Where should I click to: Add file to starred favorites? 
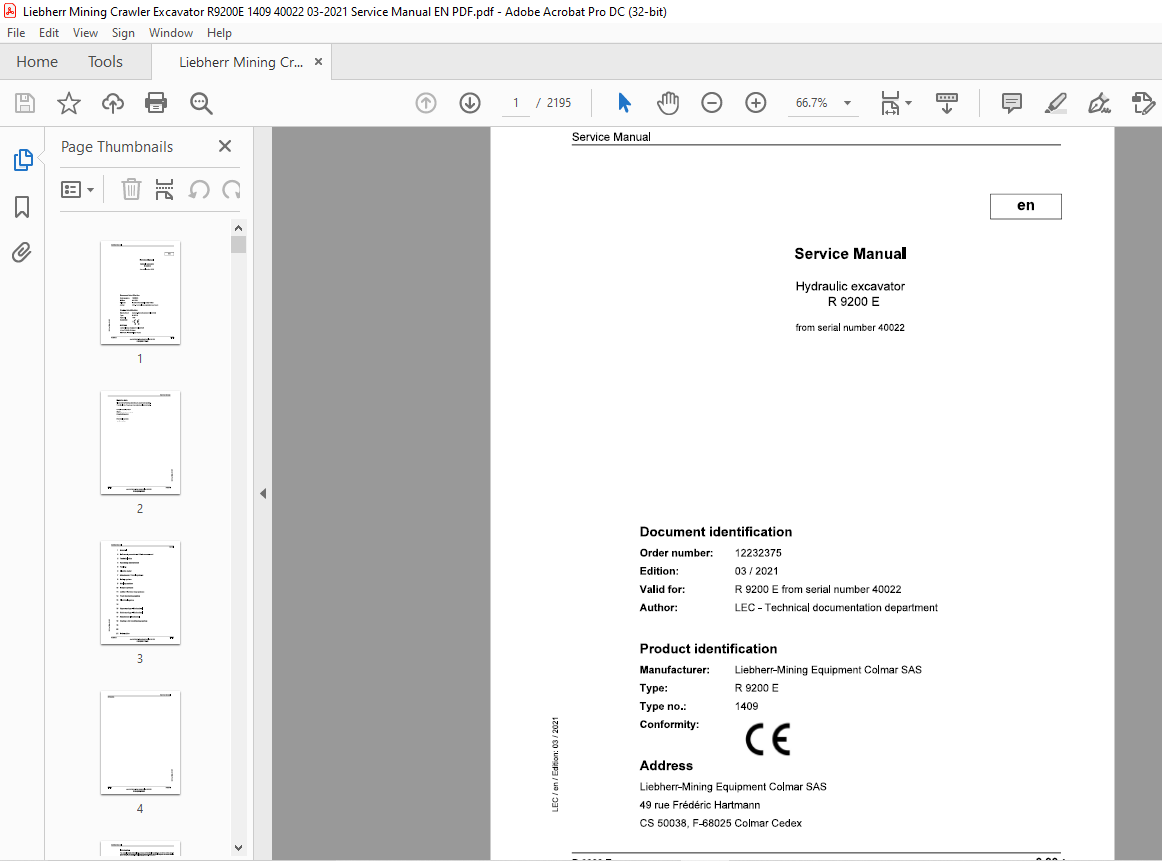point(69,103)
